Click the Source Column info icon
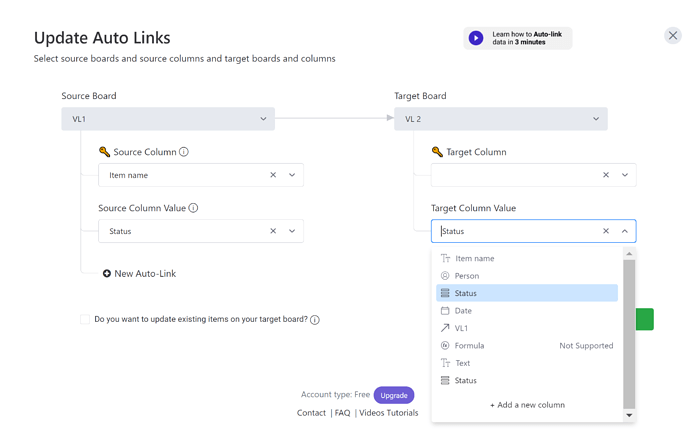Screen dimensions: 690x434 (184, 152)
